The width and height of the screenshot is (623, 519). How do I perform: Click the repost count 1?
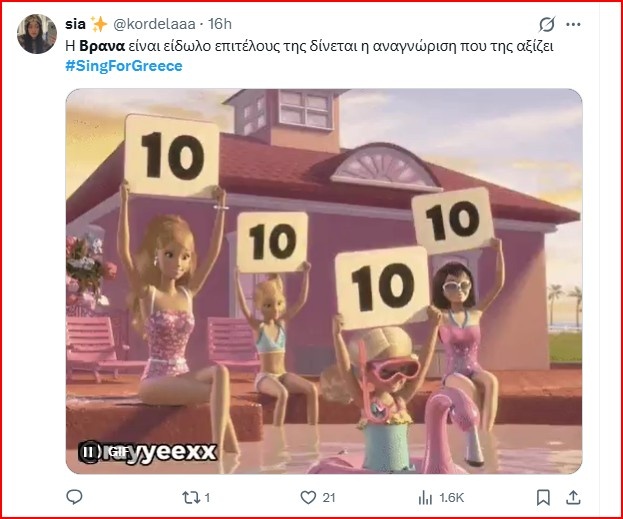point(207,498)
